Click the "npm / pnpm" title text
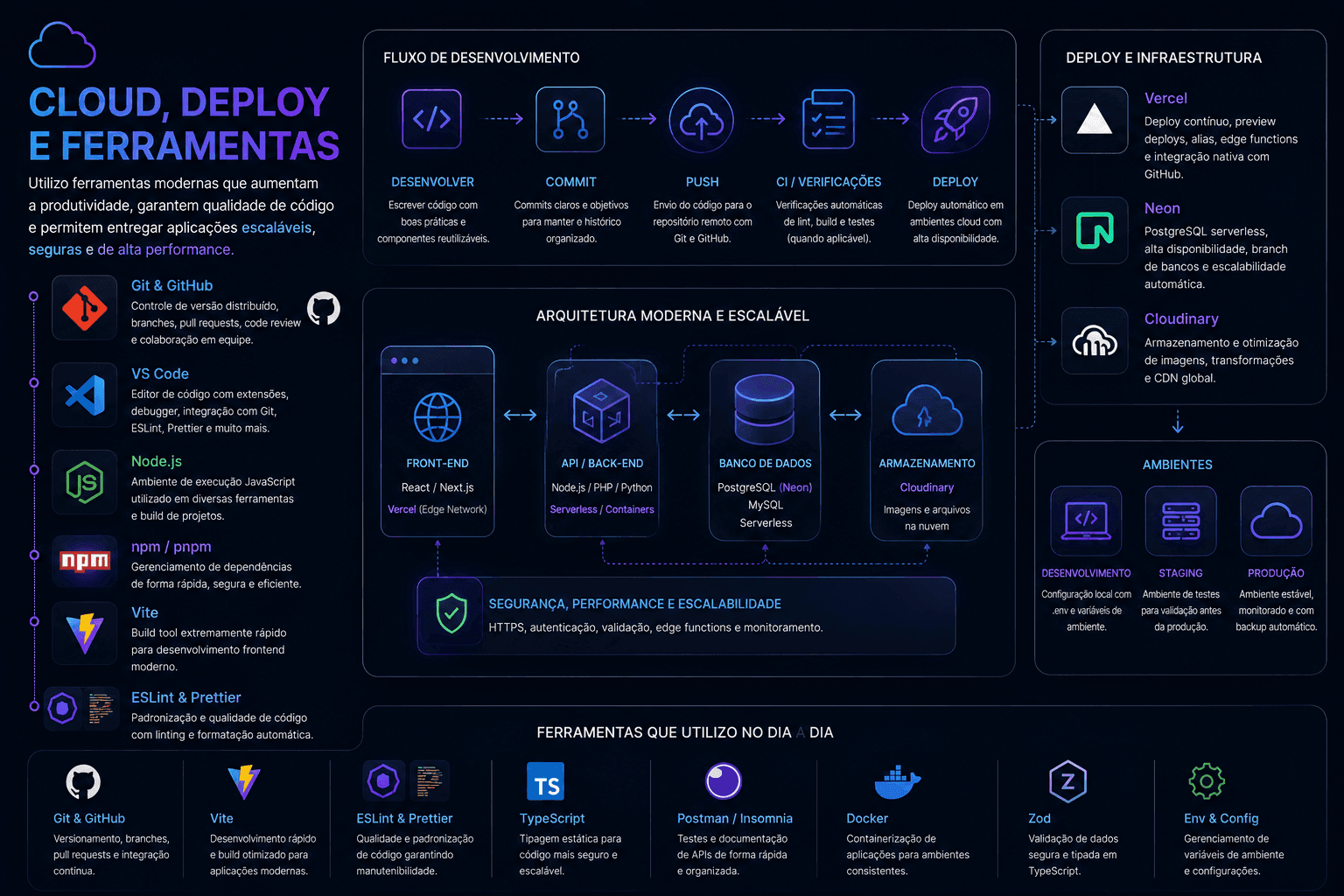Screen dimensions: 1344x896 (171, 547)
